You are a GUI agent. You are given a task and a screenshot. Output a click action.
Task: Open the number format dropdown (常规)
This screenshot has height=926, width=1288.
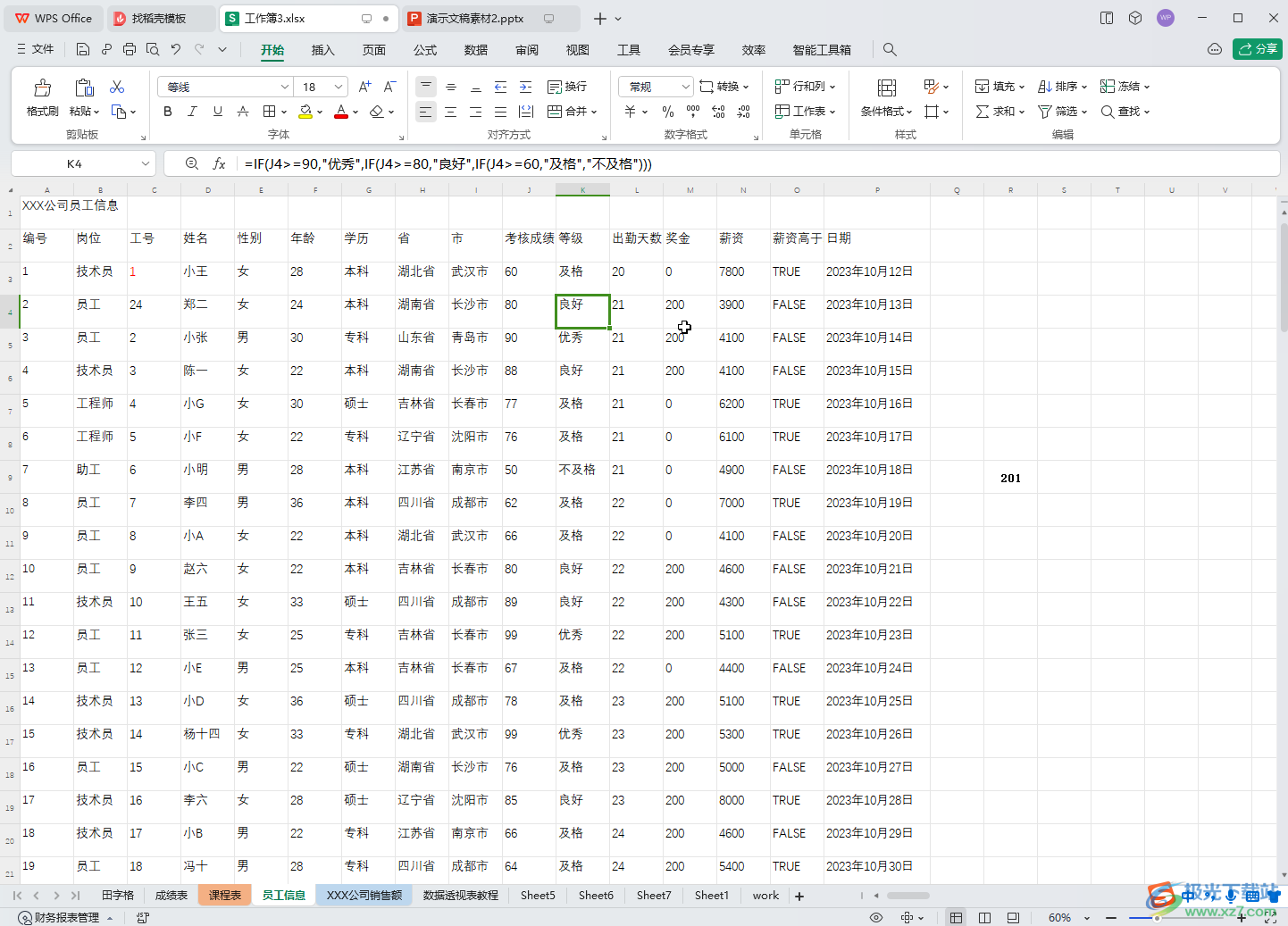[x=686, y=87]
